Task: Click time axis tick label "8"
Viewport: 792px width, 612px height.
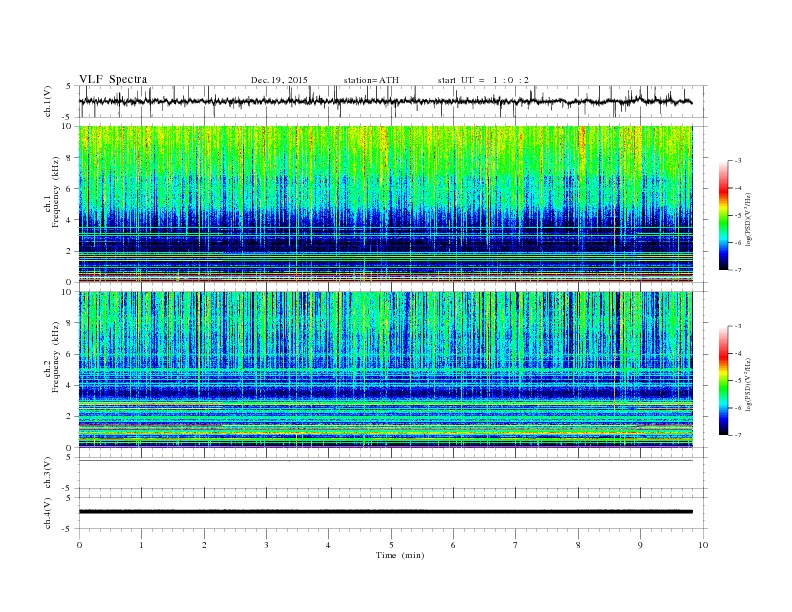Action: coord(578,545)
